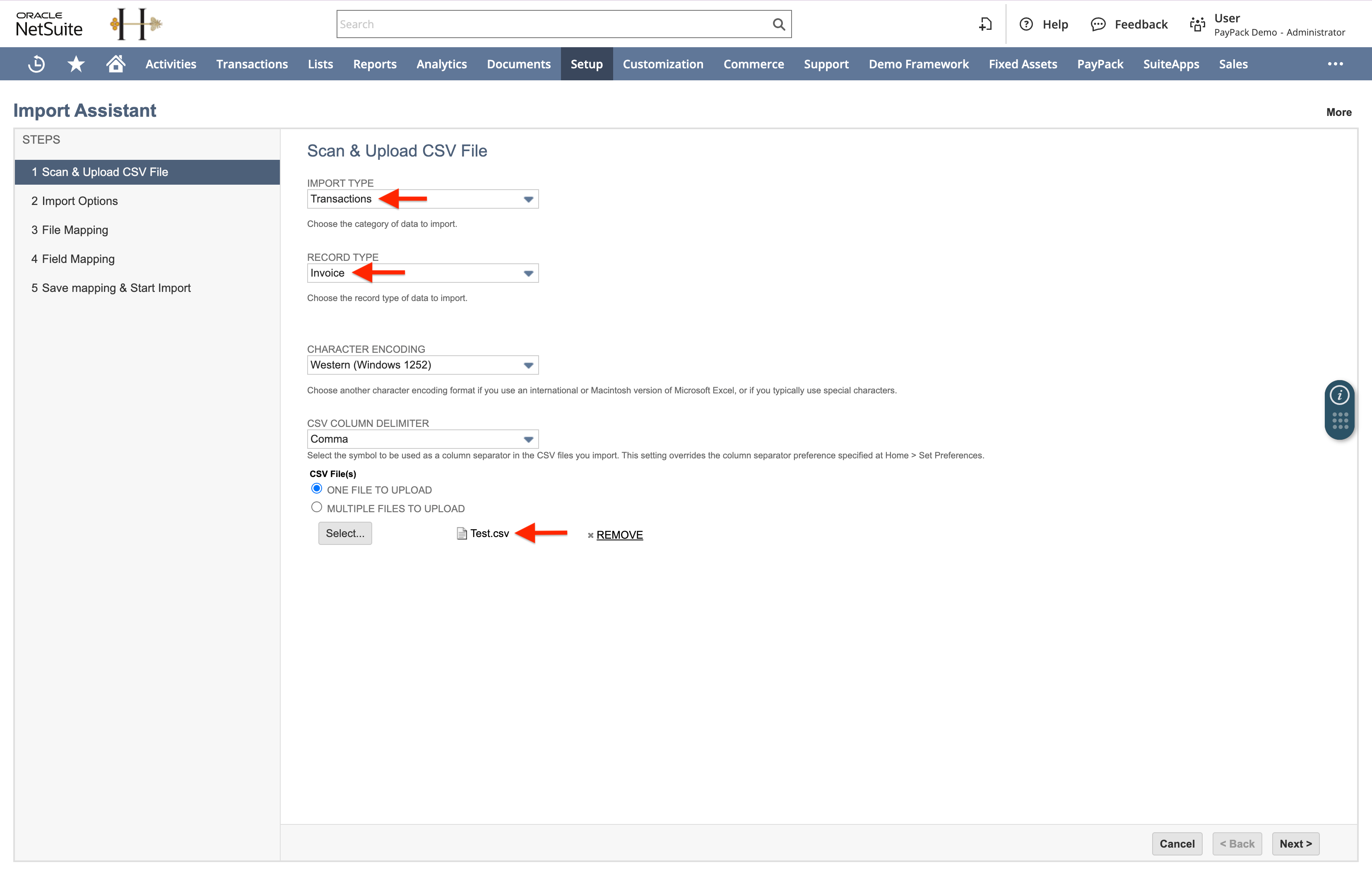Click the search magnifier icon
1372x877 pixels.
(x=778, y=24)
